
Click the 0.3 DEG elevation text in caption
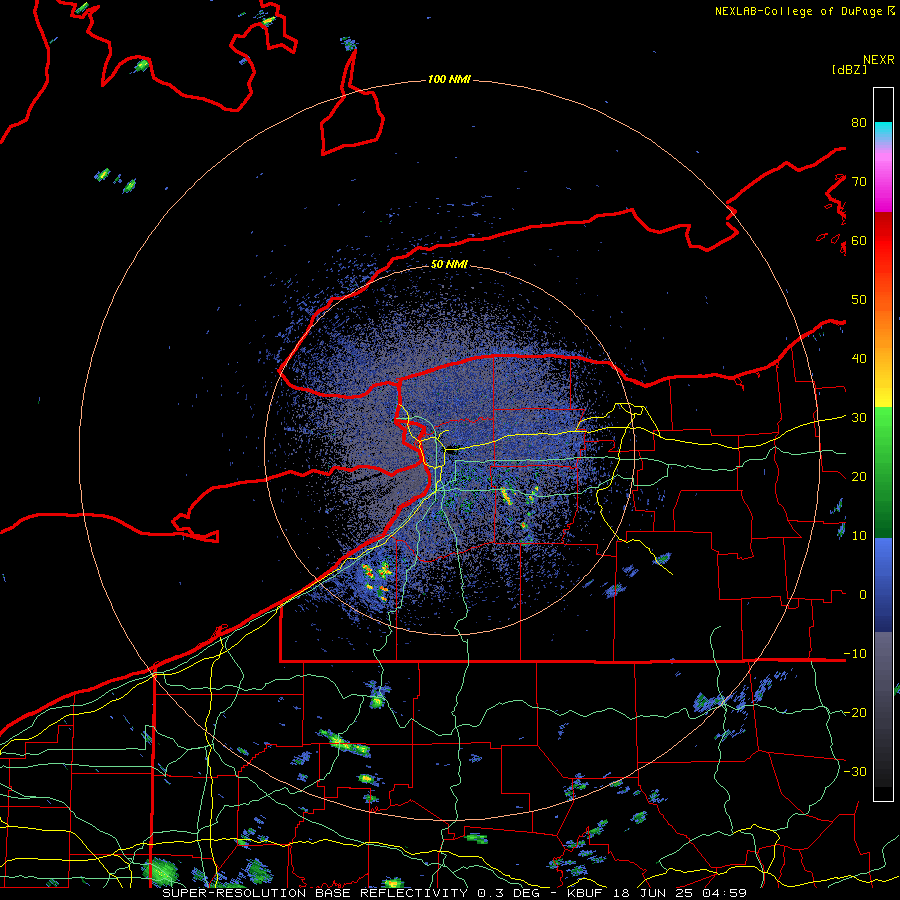pos(510,893)
